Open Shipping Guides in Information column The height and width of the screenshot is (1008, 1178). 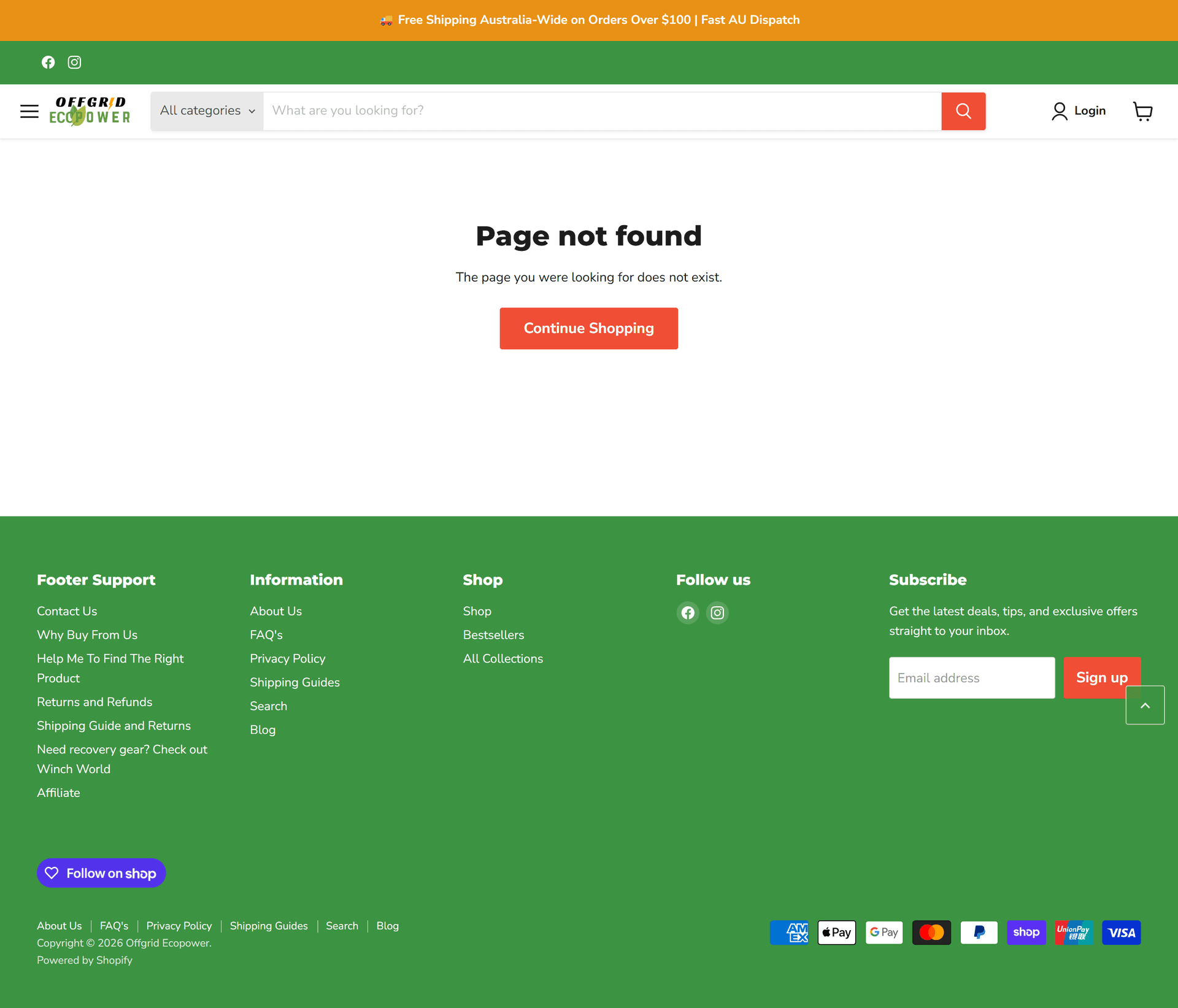(x=294, y=682)
